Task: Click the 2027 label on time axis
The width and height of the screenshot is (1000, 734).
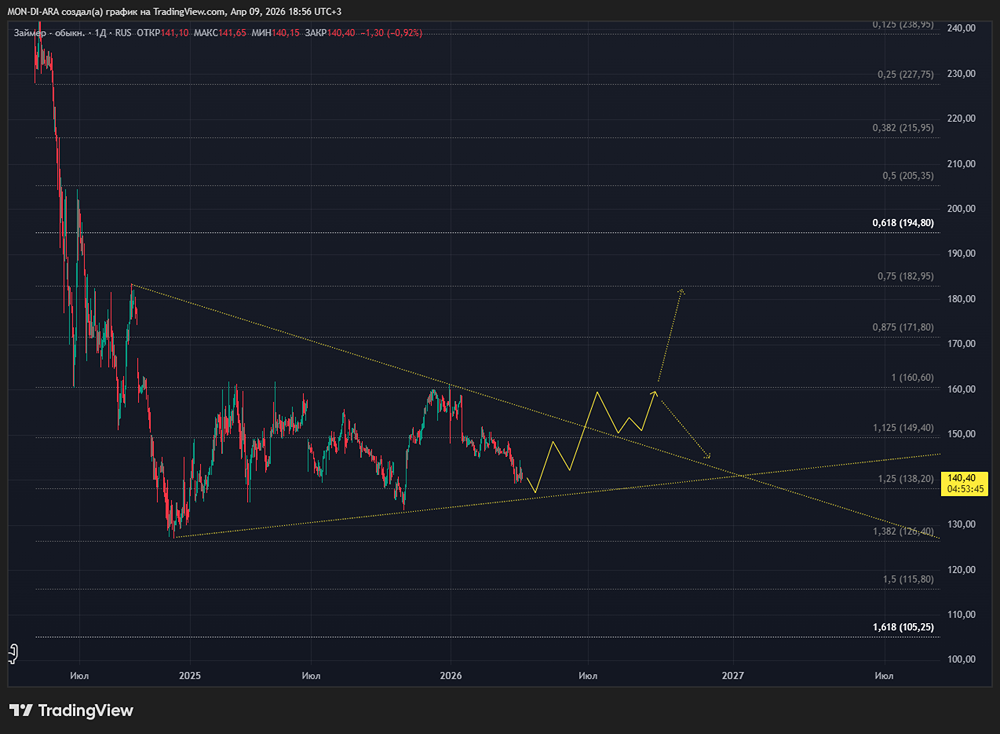Action: point(733,675)
